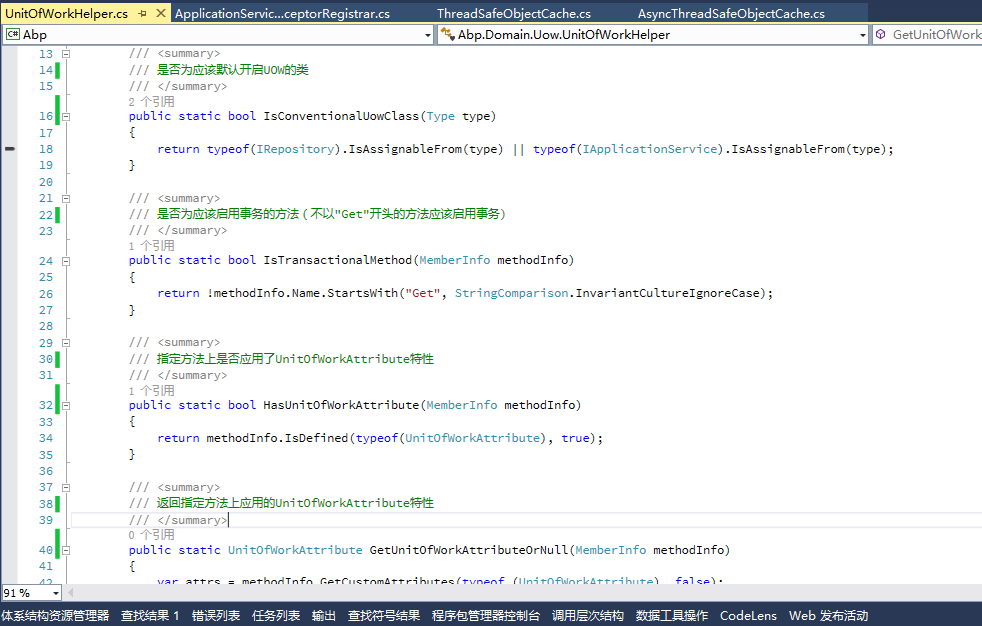Image resolution: width=982 pixels, height=626 pixels.
Task: Select the UnitOfWorkHelper.cs tab
Action: (x=66, y=14)
